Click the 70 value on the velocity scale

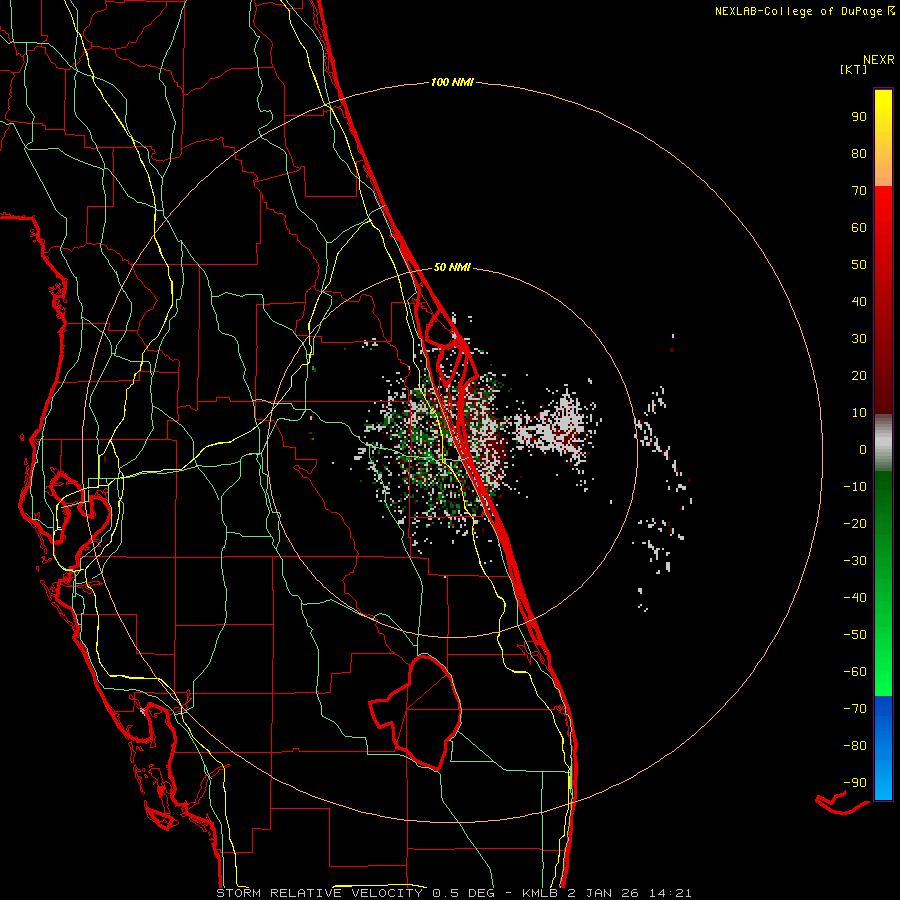859,191
